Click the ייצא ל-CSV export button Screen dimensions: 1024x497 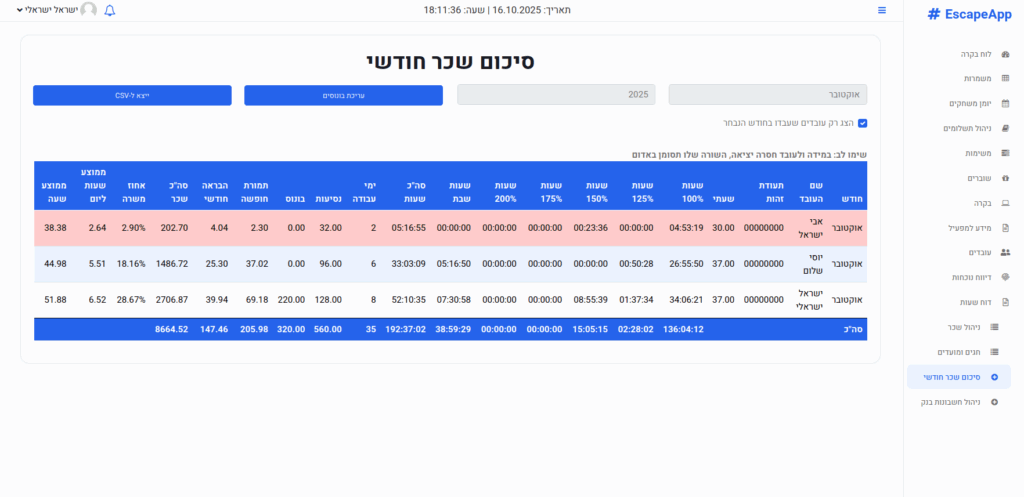tap(132, 95)
